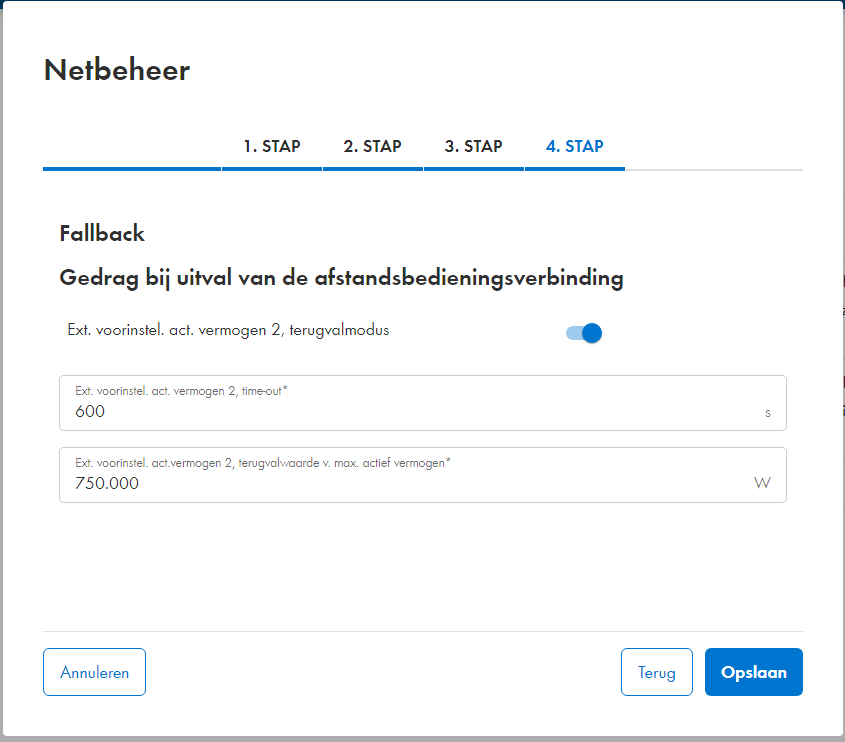Click the Fallback section heading

pyautogui.click(x=102, y=234)
